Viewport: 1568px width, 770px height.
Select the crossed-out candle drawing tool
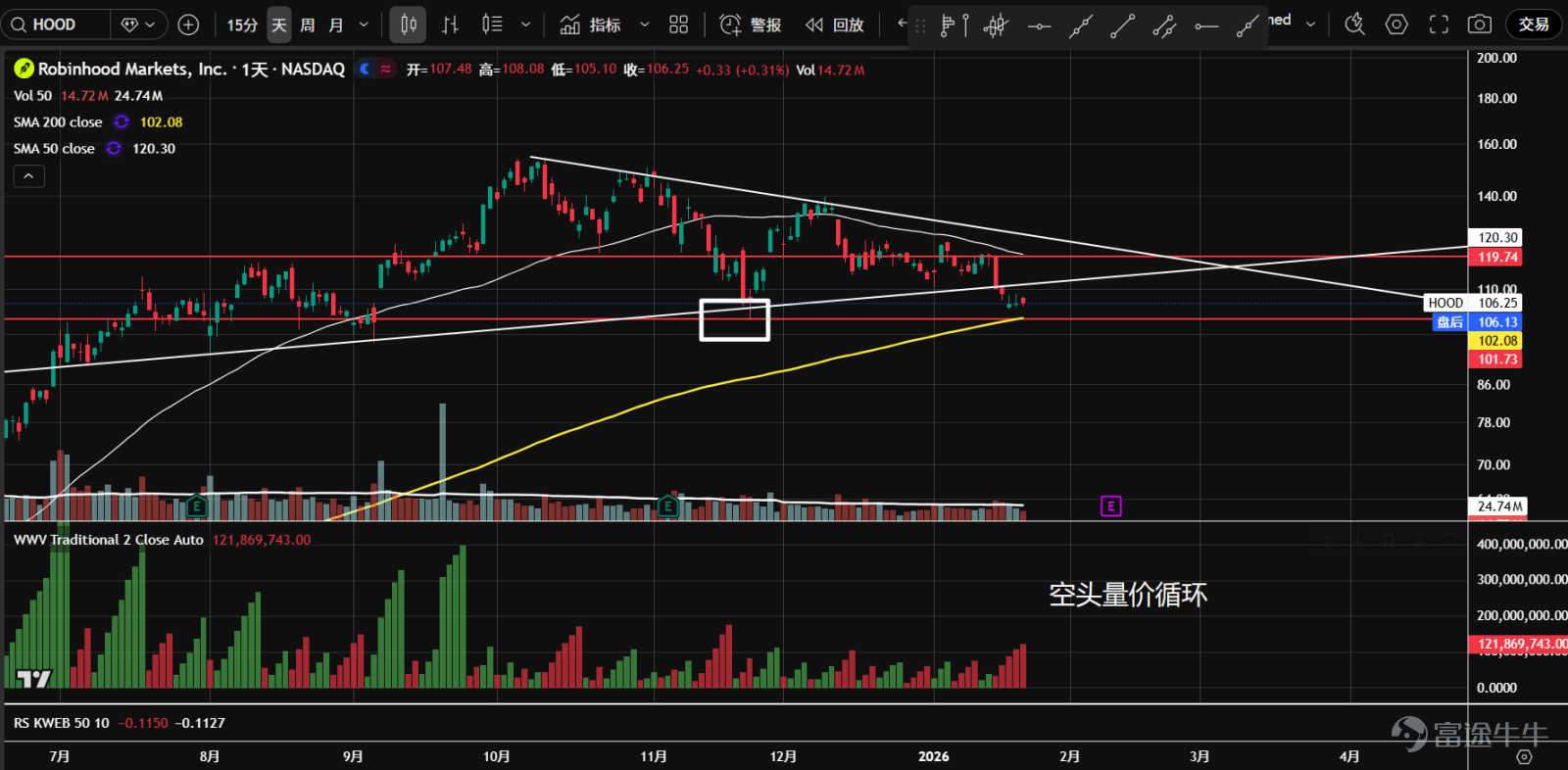tap(996, 26)
